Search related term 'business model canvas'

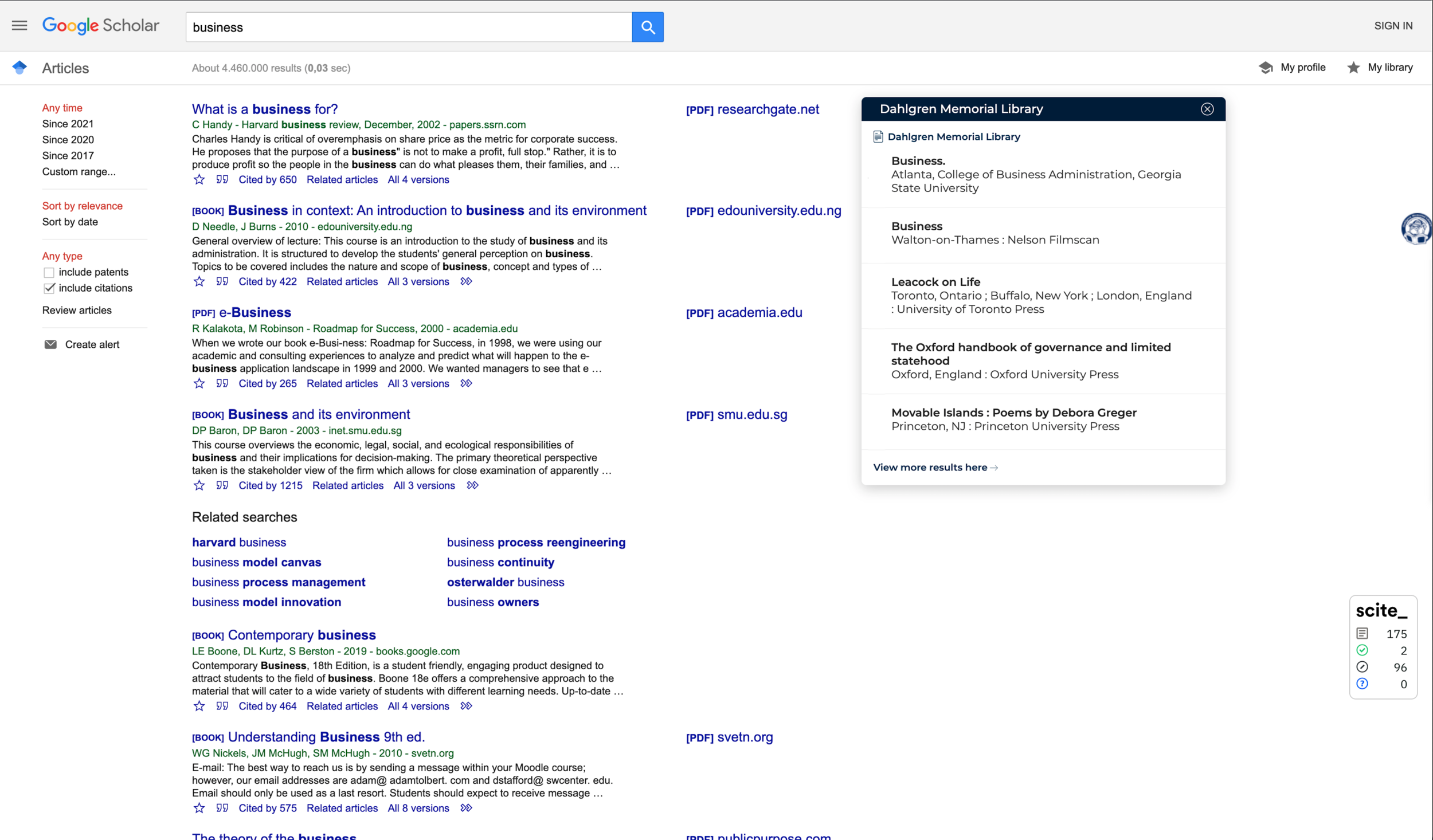pos(256,563)
